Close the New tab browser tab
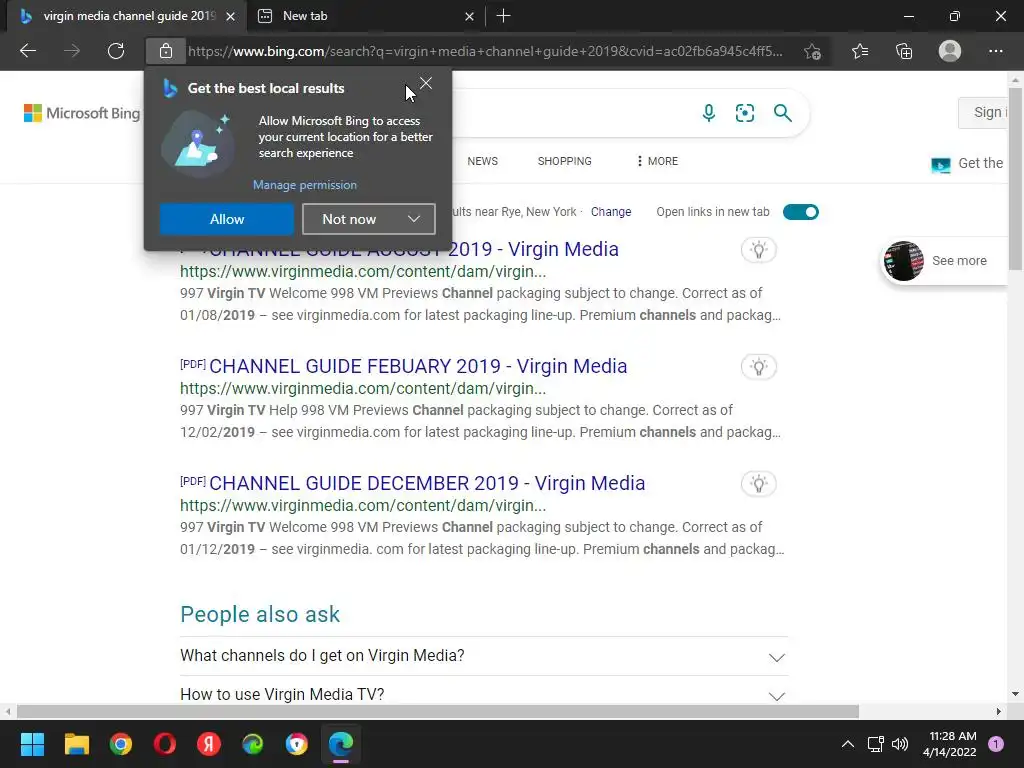The width and height of the screenshot is (1024, 768). (469, 16)
